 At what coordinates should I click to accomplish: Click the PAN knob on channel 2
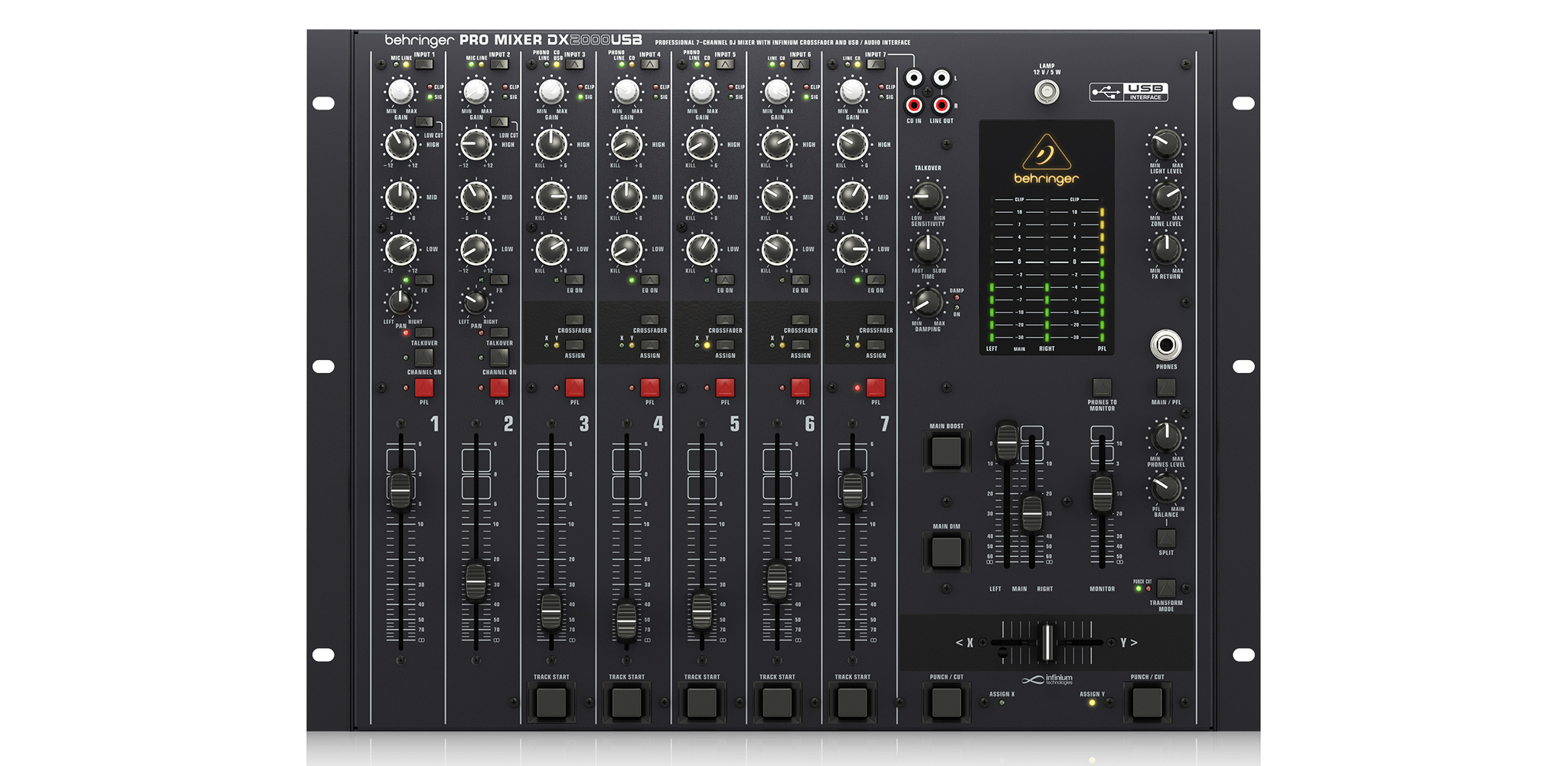[x=475, y=302]
